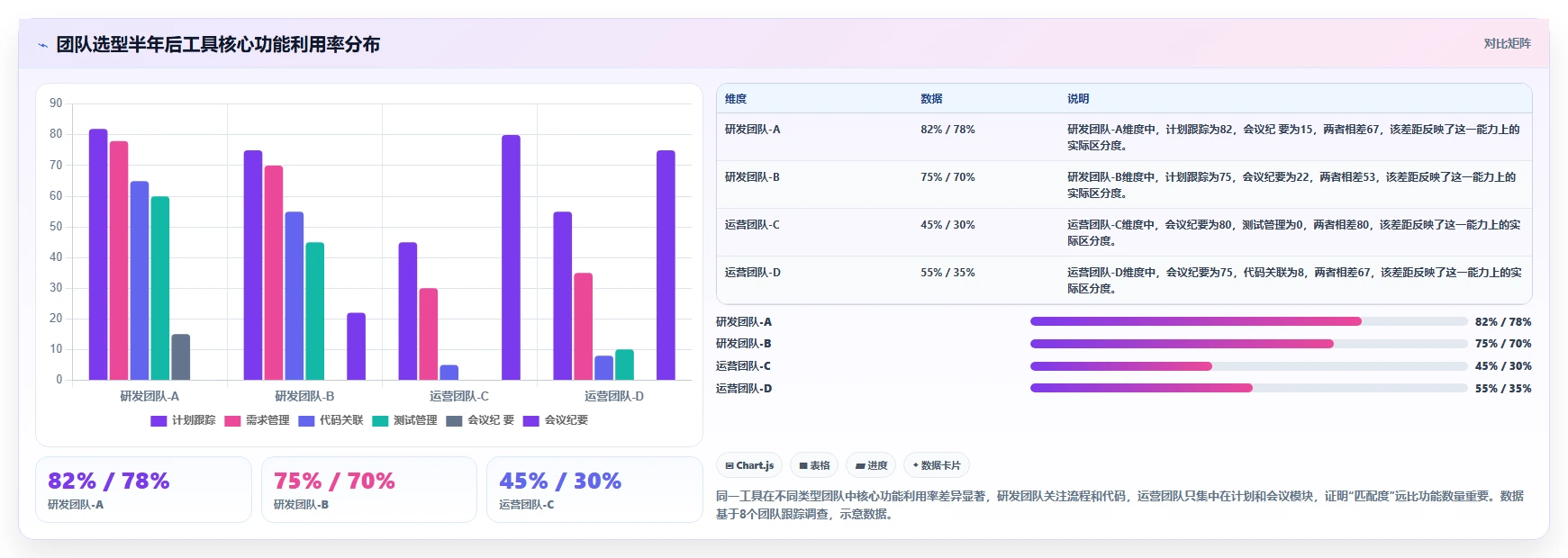This screenshot has height=558, width=1568.
Task: Toggle the teal 测试管理 legend swatch
Action: [x=380, y=420]
